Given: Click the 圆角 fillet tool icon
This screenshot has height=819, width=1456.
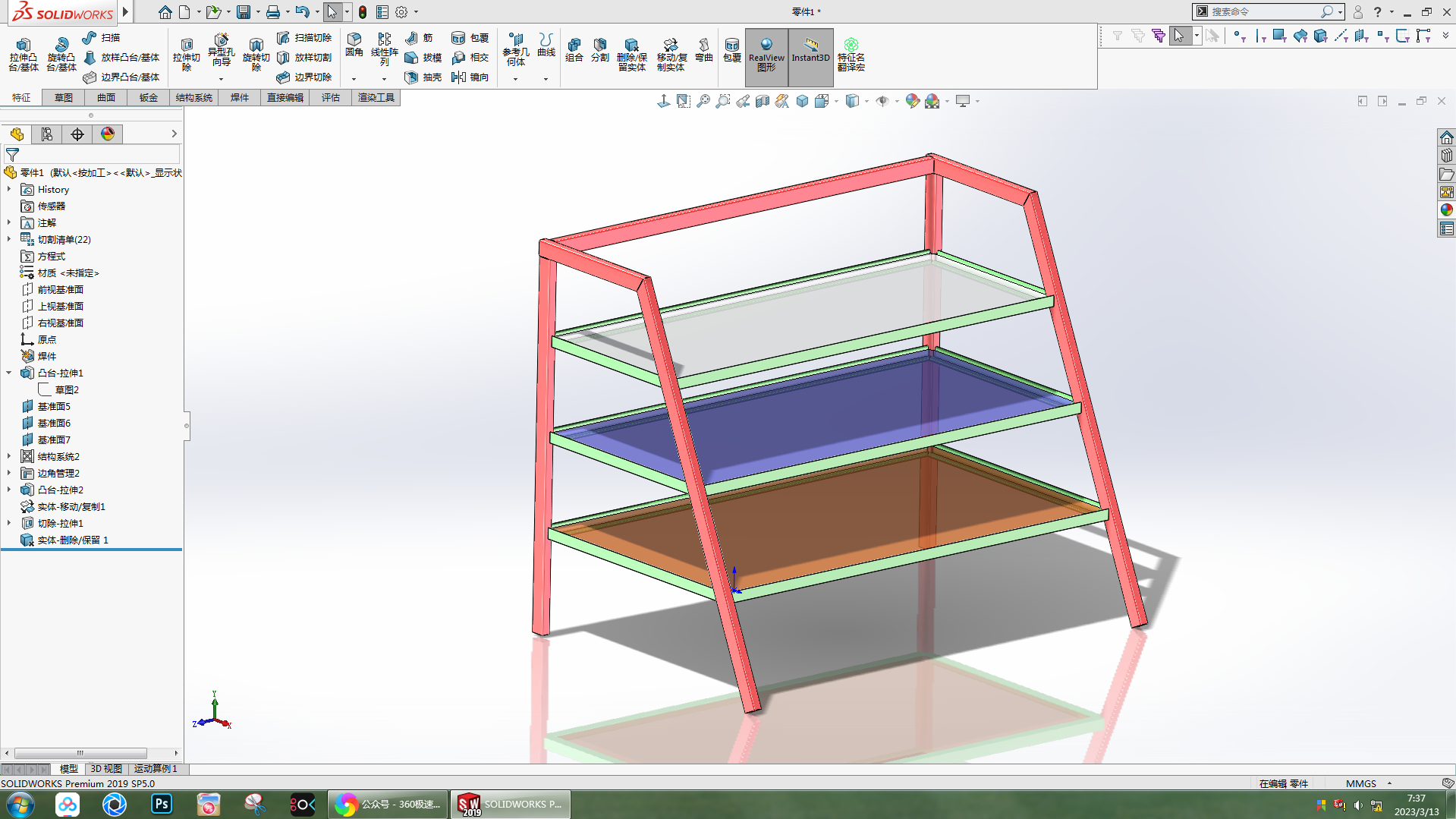Looking at the screenshot, I should pyautogui.click(x=354, y=45).
